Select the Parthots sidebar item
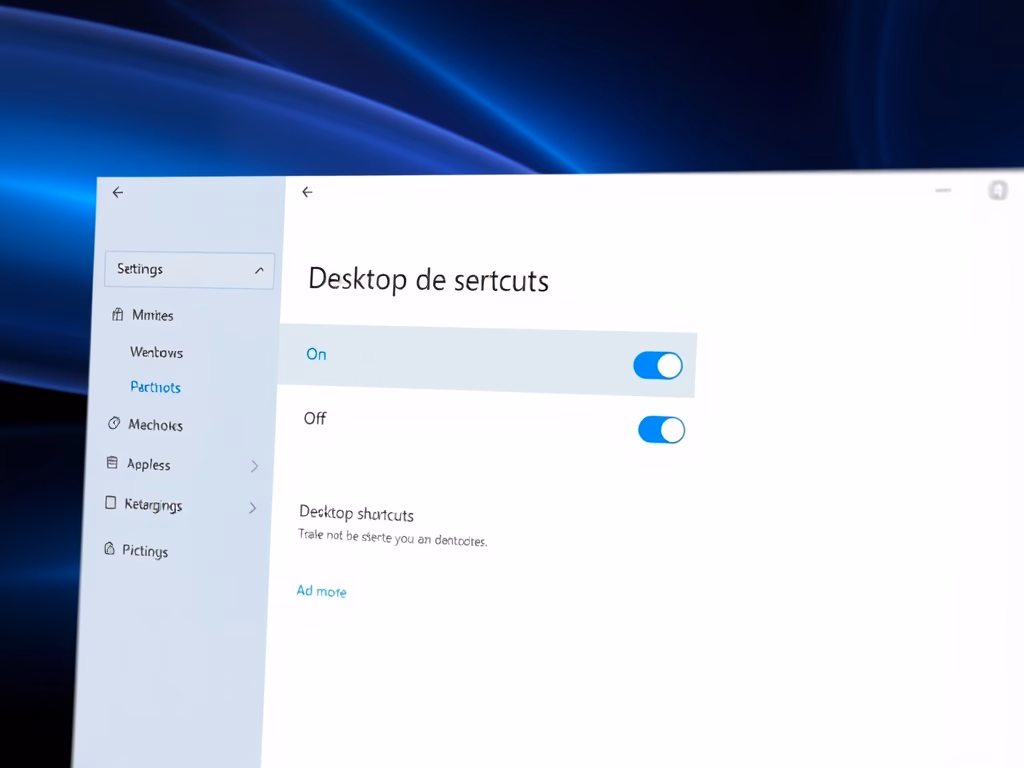The image size is (1024, 768). [155, 387]
